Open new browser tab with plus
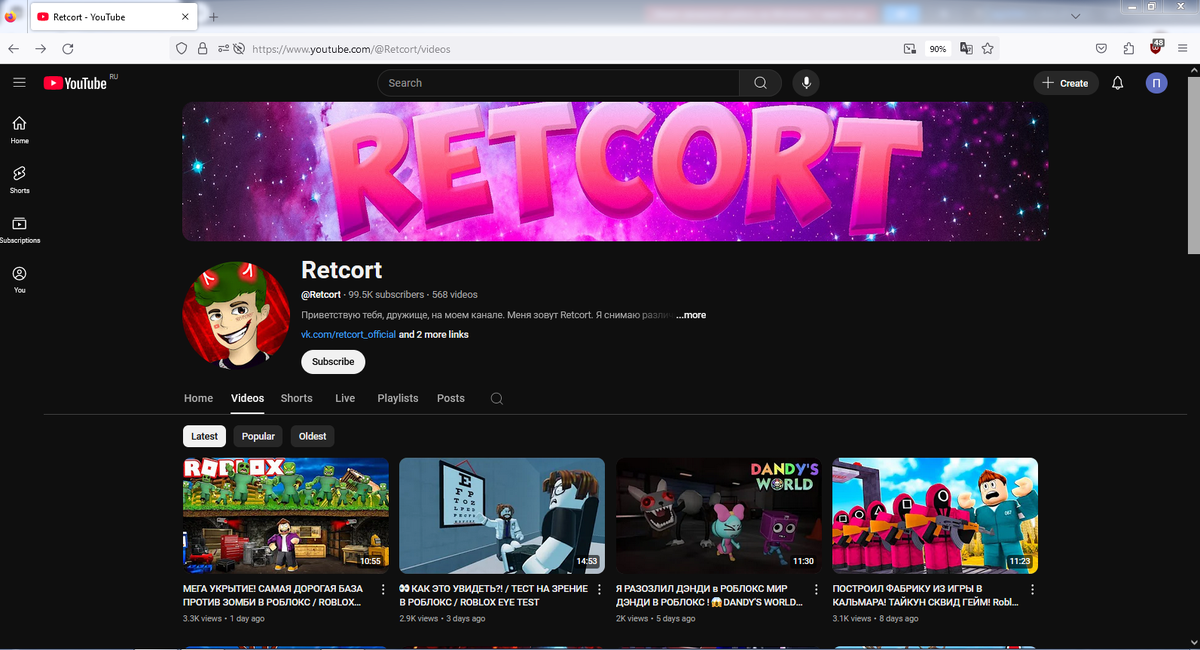The width and height of the screenshot is (1200, 650). (x=214, y=17)
